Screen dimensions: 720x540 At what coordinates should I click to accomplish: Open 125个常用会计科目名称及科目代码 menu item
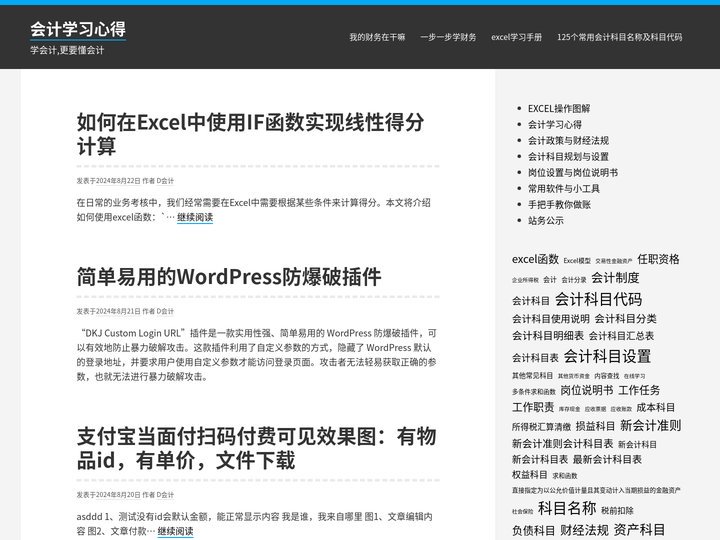[x=619, y=37]
